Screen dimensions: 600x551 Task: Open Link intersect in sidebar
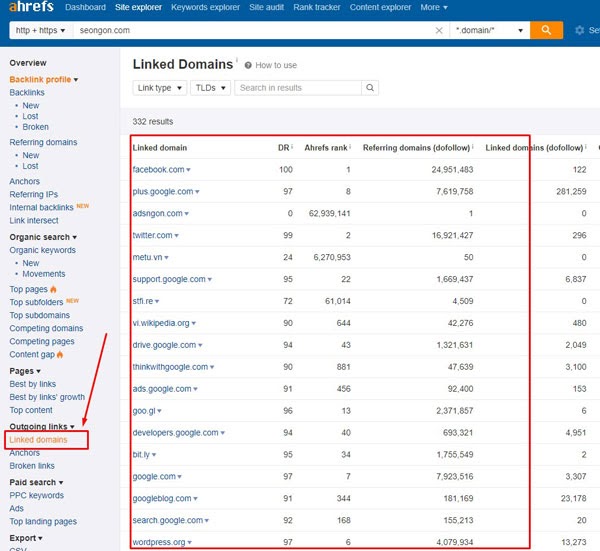[34, 220]
